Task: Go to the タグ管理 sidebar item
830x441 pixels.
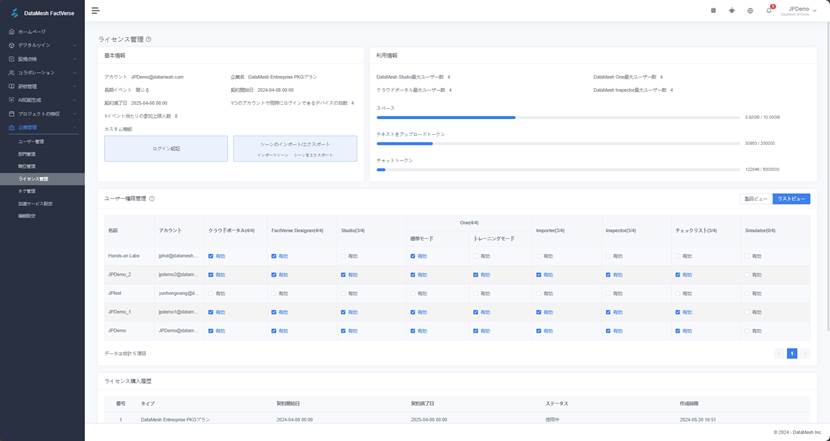Action: click(x=27, y=191)
